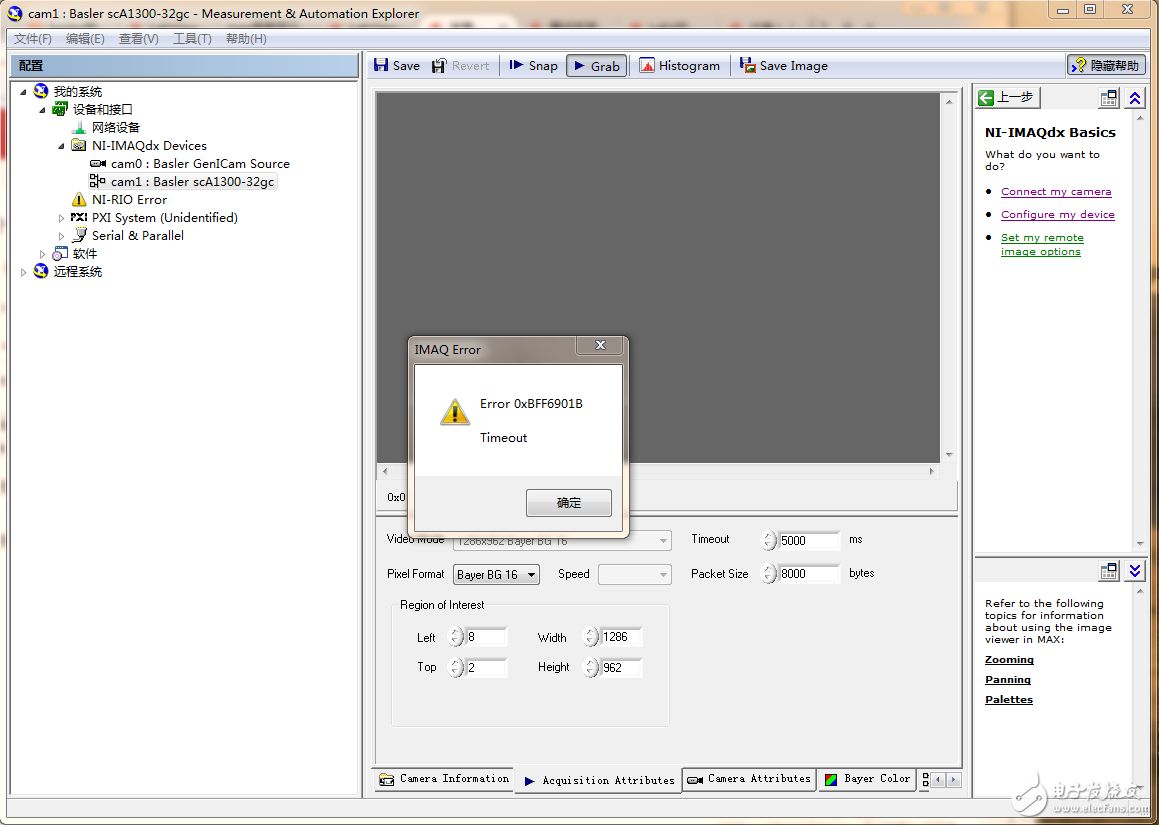Viewport: 1159px width, 825px height.
Task: Collapse the NI-IMAQdx Devices node
Action: coord(61,146)
